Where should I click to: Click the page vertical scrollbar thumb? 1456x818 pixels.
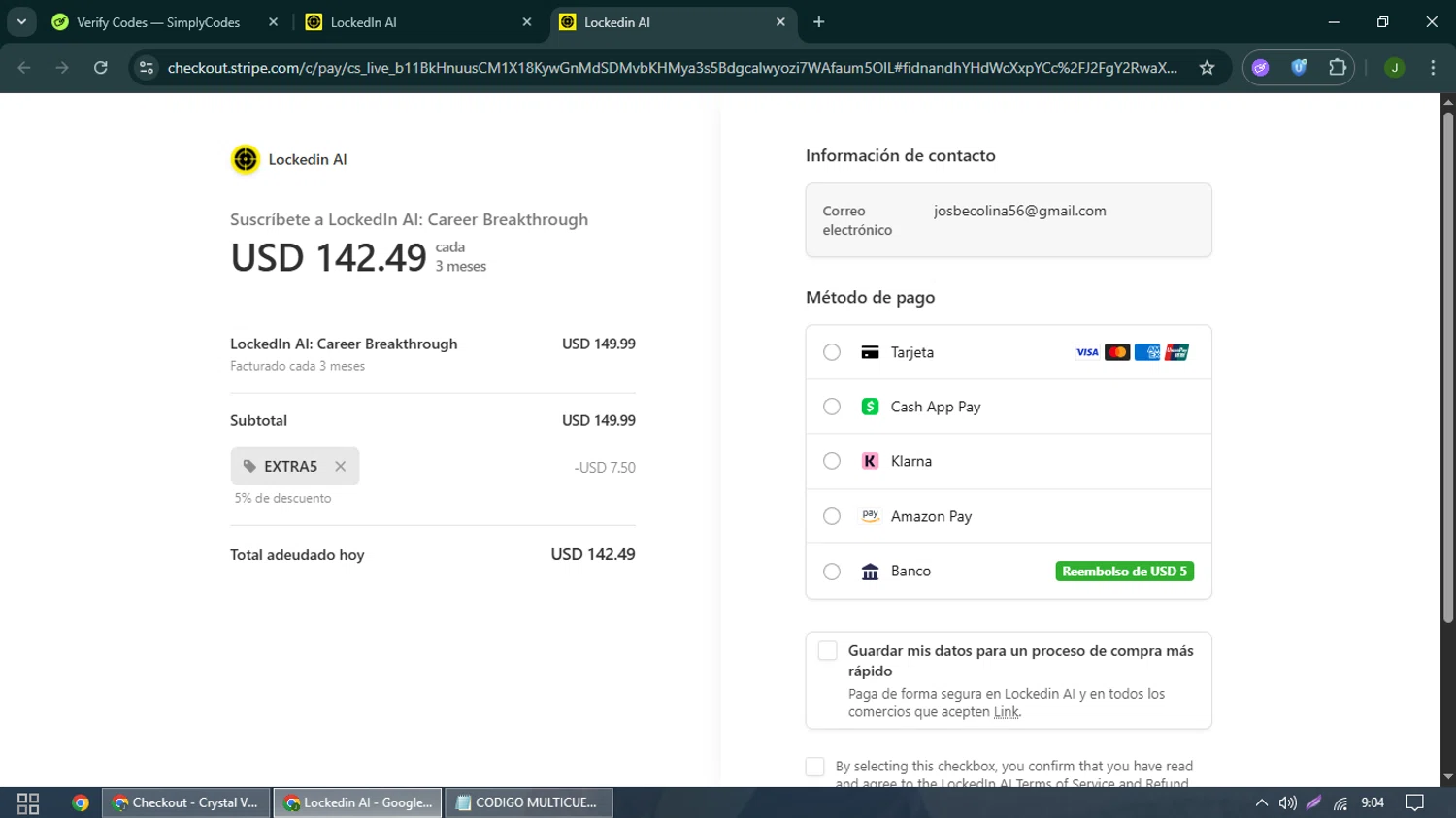coord(1448,367)
